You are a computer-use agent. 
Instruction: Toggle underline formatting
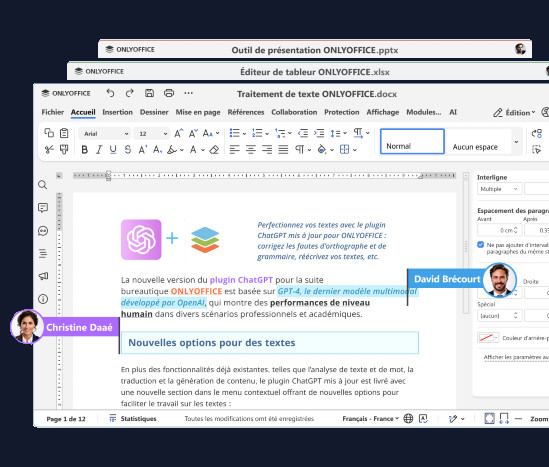[113, 150]
